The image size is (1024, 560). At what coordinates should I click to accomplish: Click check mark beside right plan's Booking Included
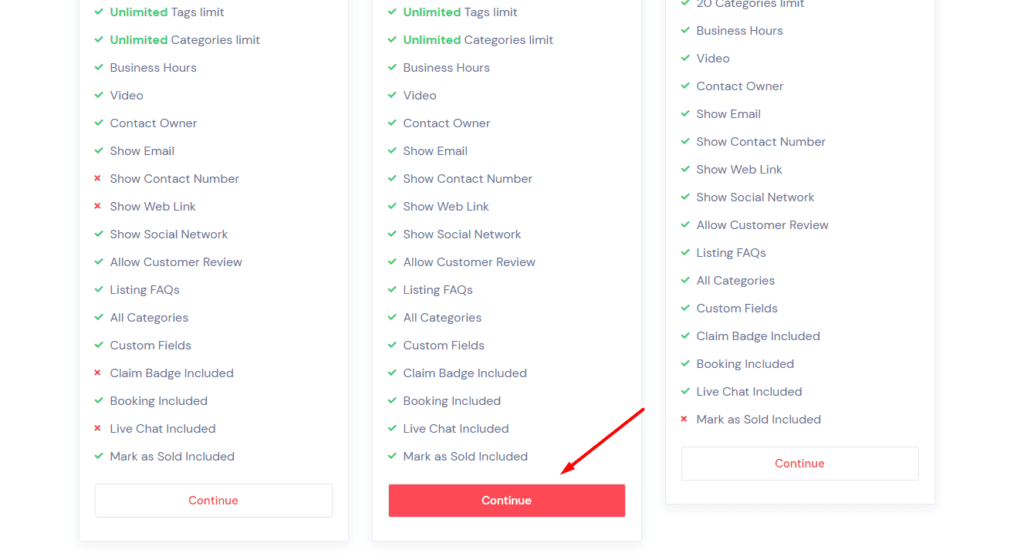(x=685, y=364)
